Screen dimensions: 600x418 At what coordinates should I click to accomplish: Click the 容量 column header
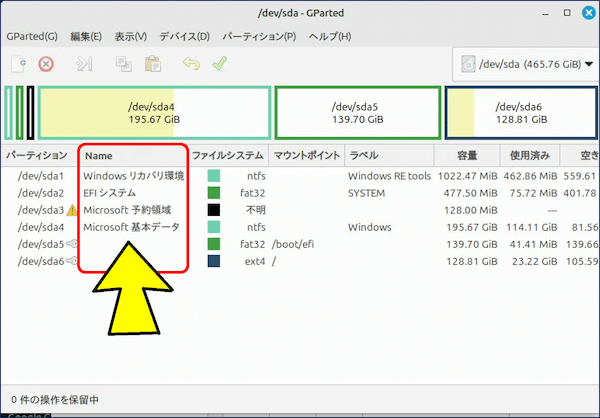tap(466, 156)
